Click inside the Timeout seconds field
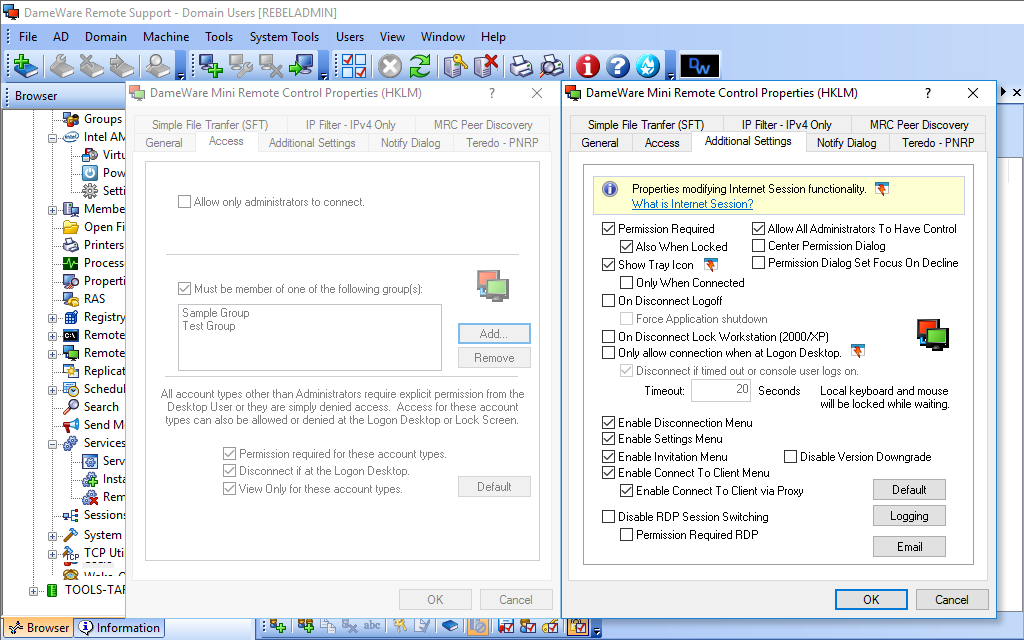Screen dimensions: 1024x640 coord(720,391)
